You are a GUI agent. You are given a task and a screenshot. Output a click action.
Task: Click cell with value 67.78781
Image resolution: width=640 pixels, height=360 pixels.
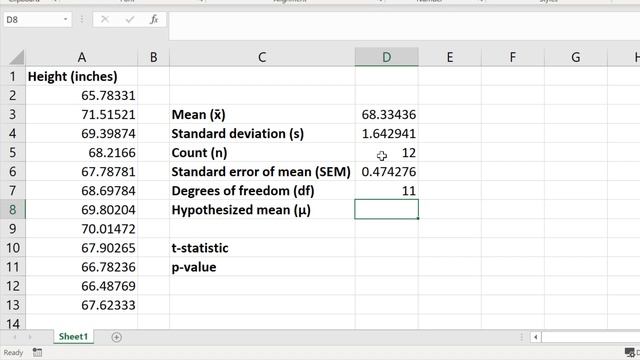82,171
